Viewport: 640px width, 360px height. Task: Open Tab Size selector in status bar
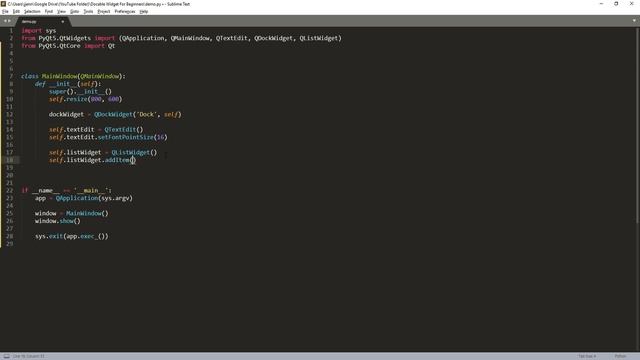click(587, 356)
